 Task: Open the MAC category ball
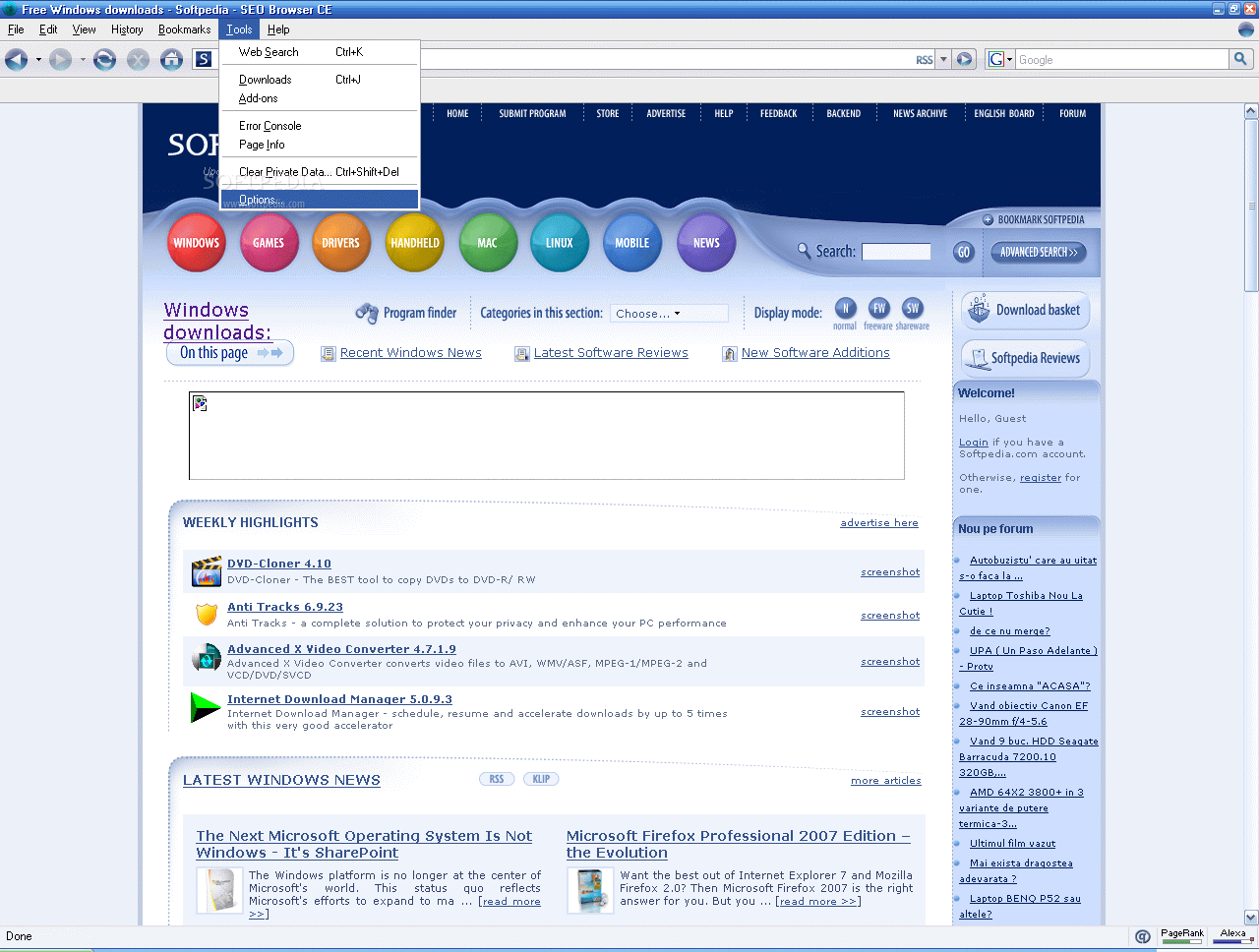[488, 242]
